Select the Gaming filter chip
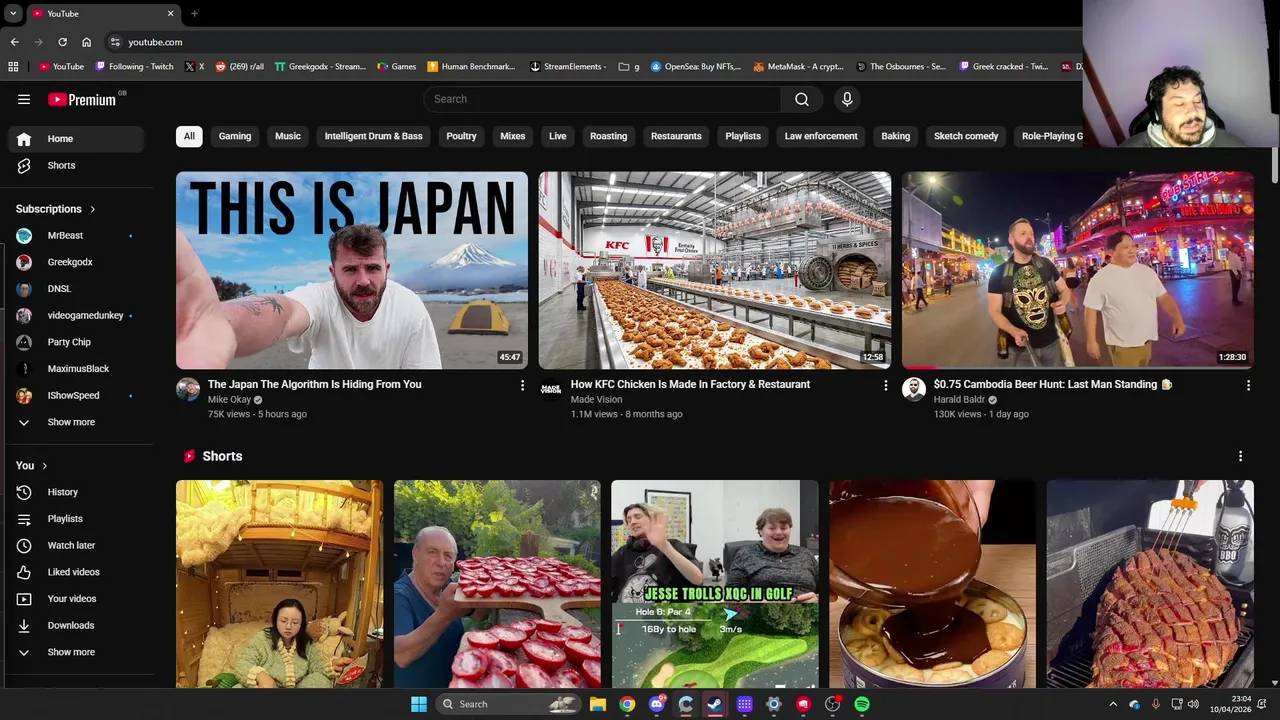Screen dimensions: 1280x720 (x=235, y=136)
